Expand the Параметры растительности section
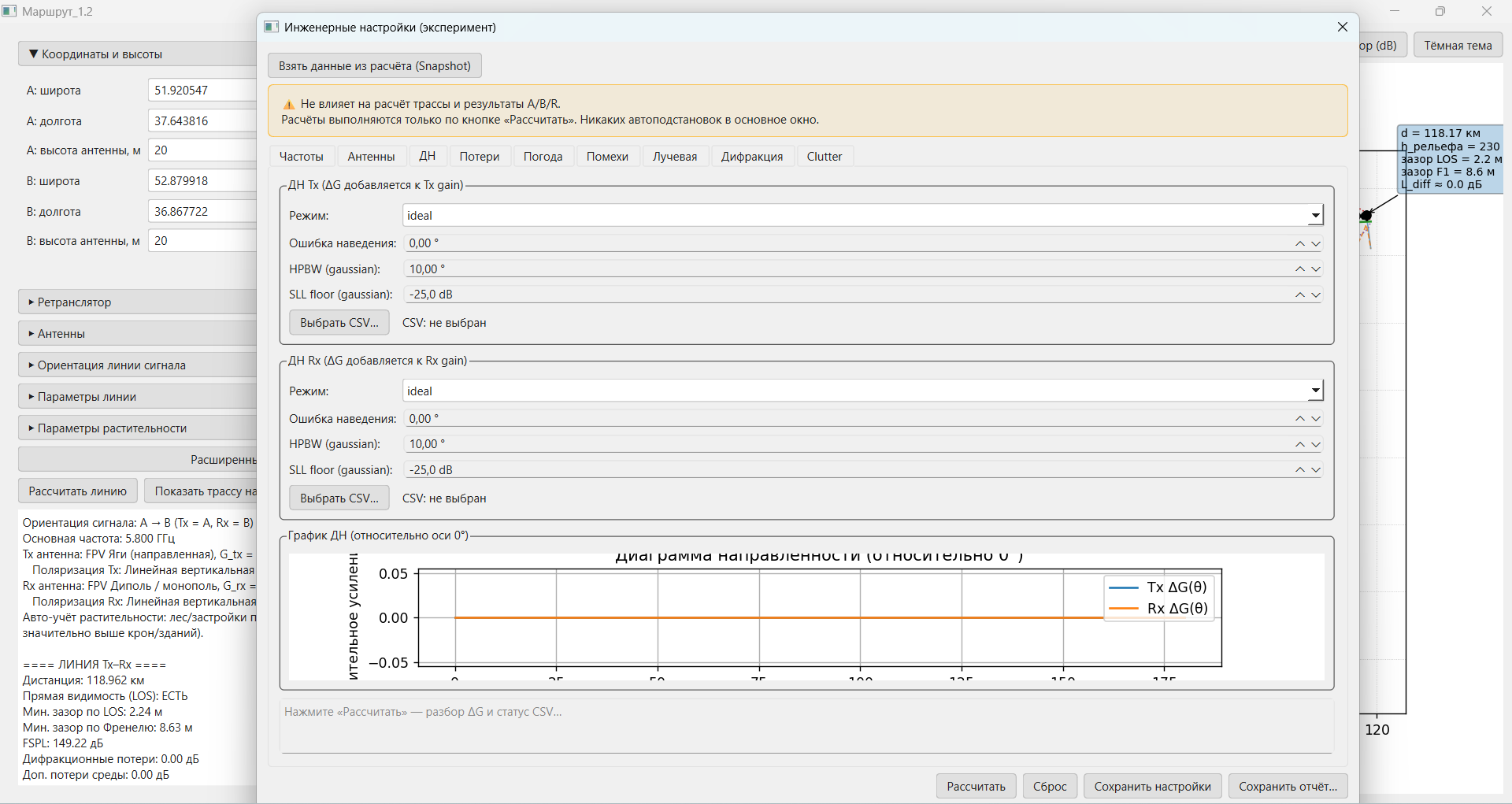Screen dimensions: 1512x804 [112, 428]
